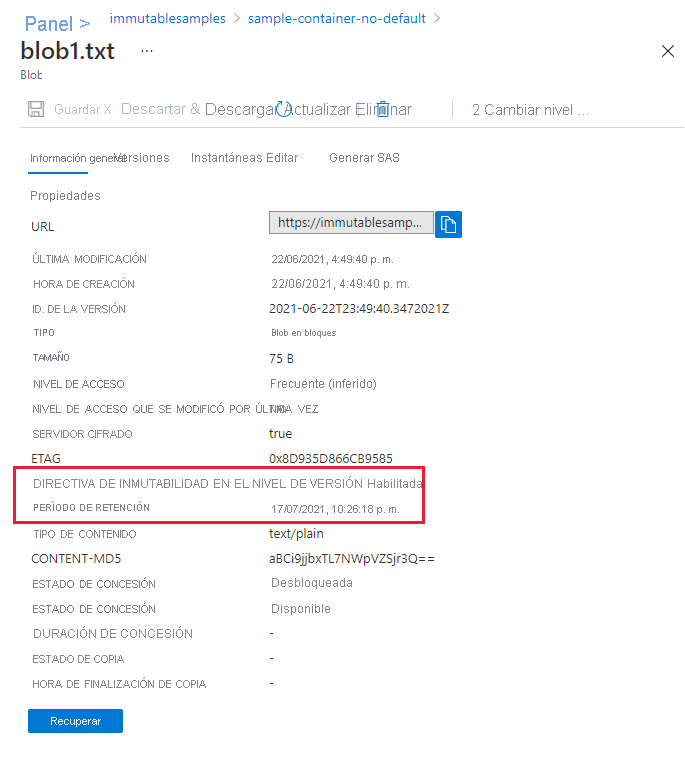Click the Habilitada immutability policy value
The height and width of the screenshot is (757, 685).
(x=395, y=484)
